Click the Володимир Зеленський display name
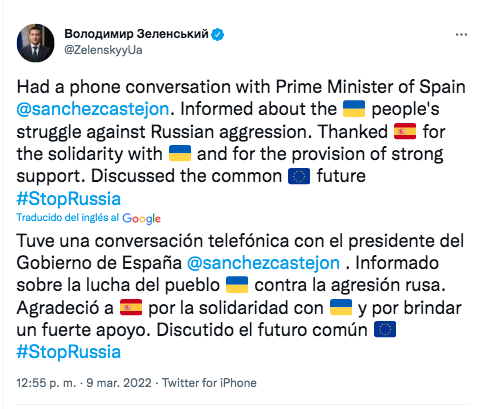Image resolution: width=481 pixels, height=409 pixels. click(136, 34)
